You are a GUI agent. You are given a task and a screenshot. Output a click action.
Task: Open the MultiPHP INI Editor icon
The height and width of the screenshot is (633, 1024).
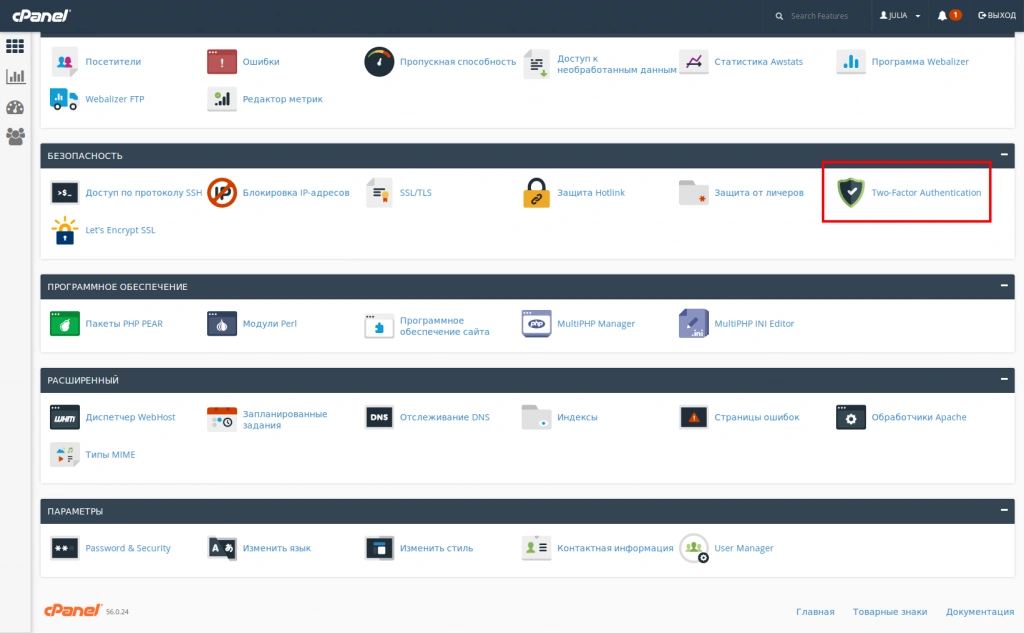694,324
